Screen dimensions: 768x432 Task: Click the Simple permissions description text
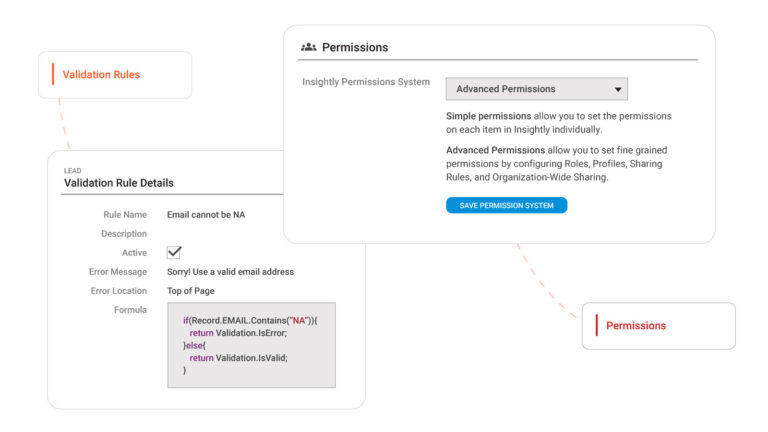point(558,122)
